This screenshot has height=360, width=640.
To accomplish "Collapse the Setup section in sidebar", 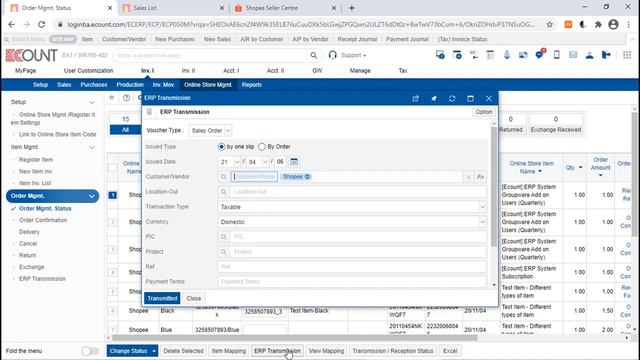I will [92, 102].
